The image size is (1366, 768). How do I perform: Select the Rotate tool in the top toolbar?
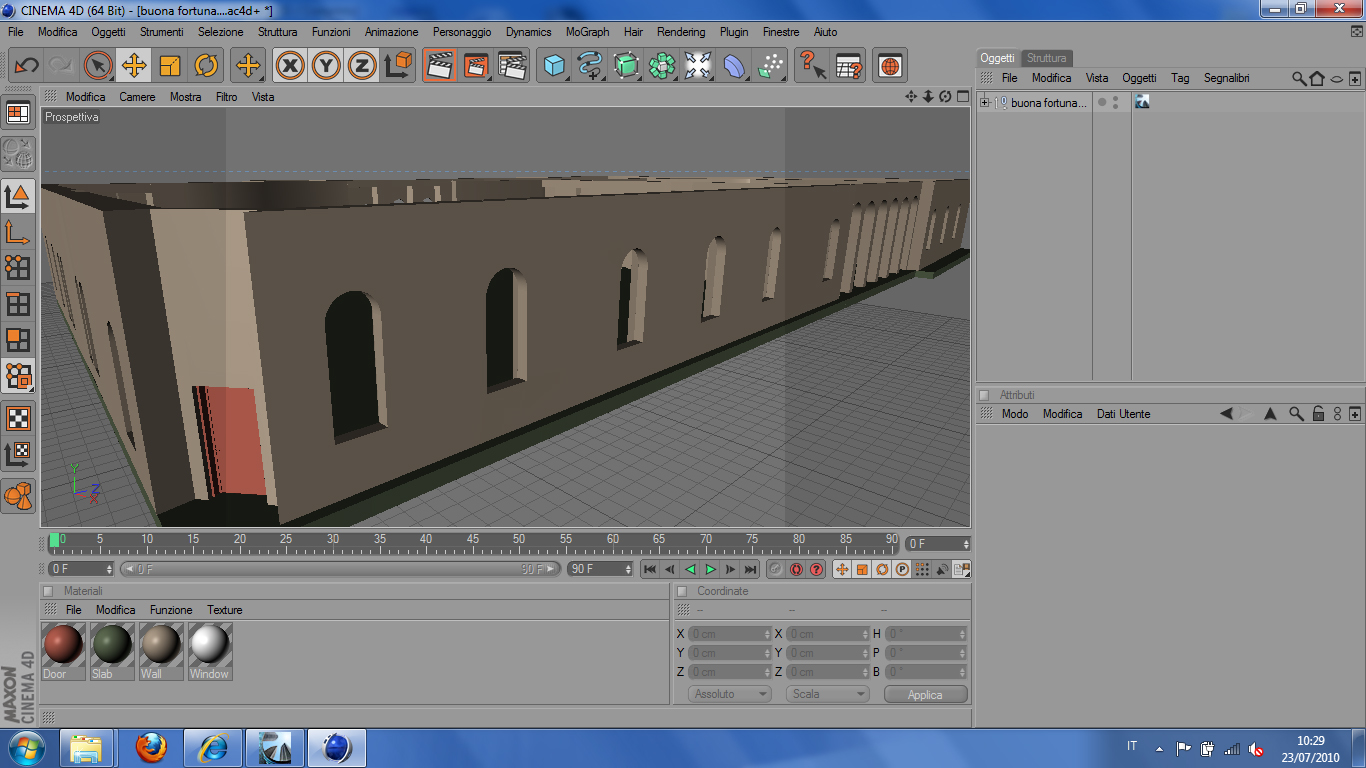click(x=206, y=66)
